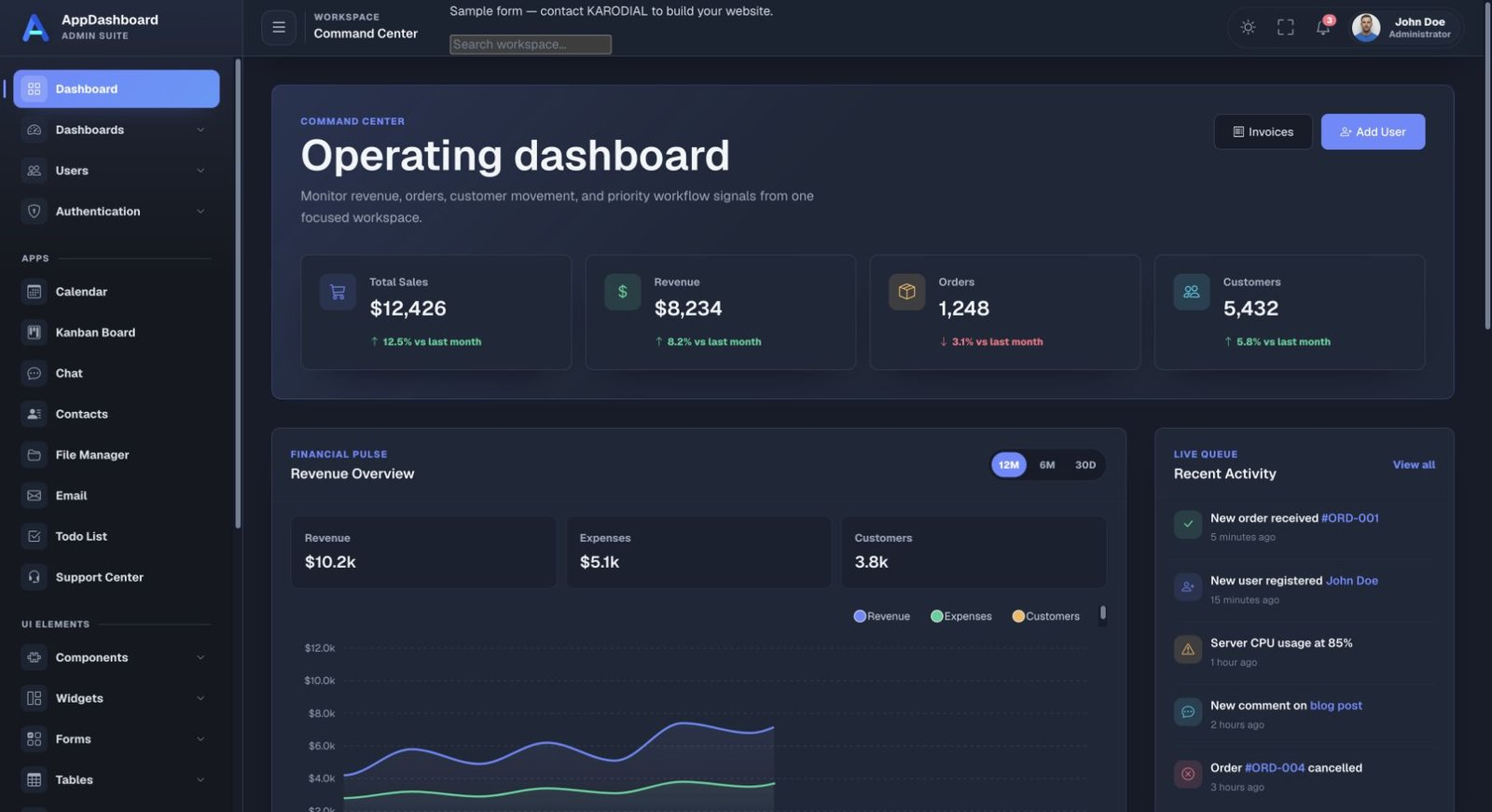
Task: Expand the Tables chevron
Action: pos(200,779)
